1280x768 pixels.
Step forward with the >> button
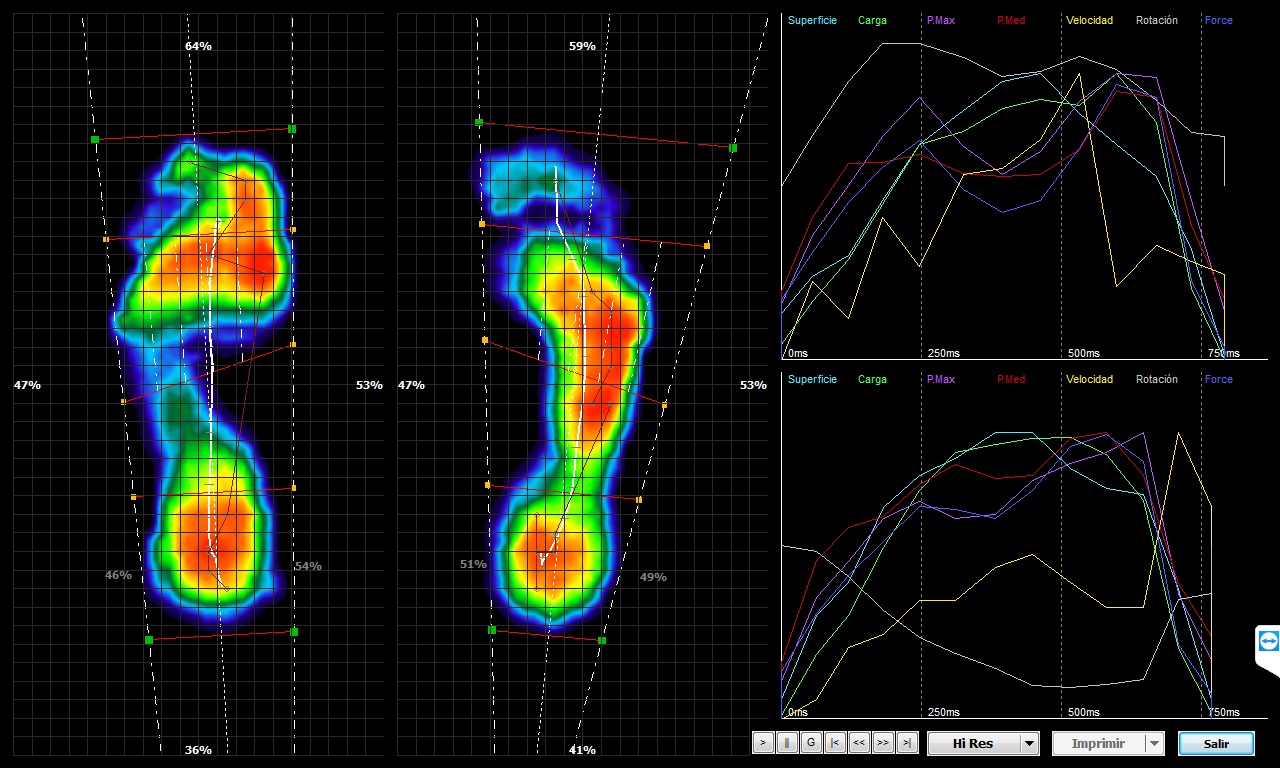[883, 743]
